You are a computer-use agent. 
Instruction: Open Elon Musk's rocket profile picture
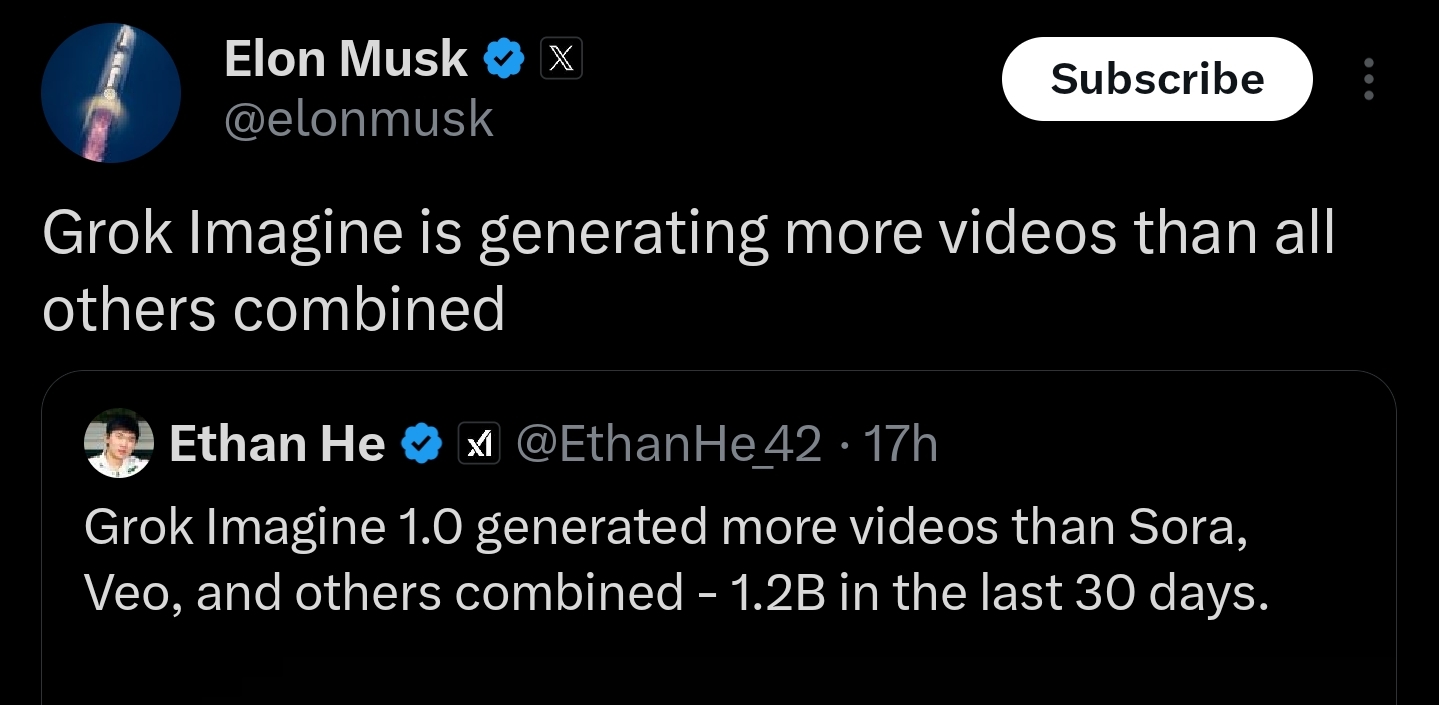point(111,93)
